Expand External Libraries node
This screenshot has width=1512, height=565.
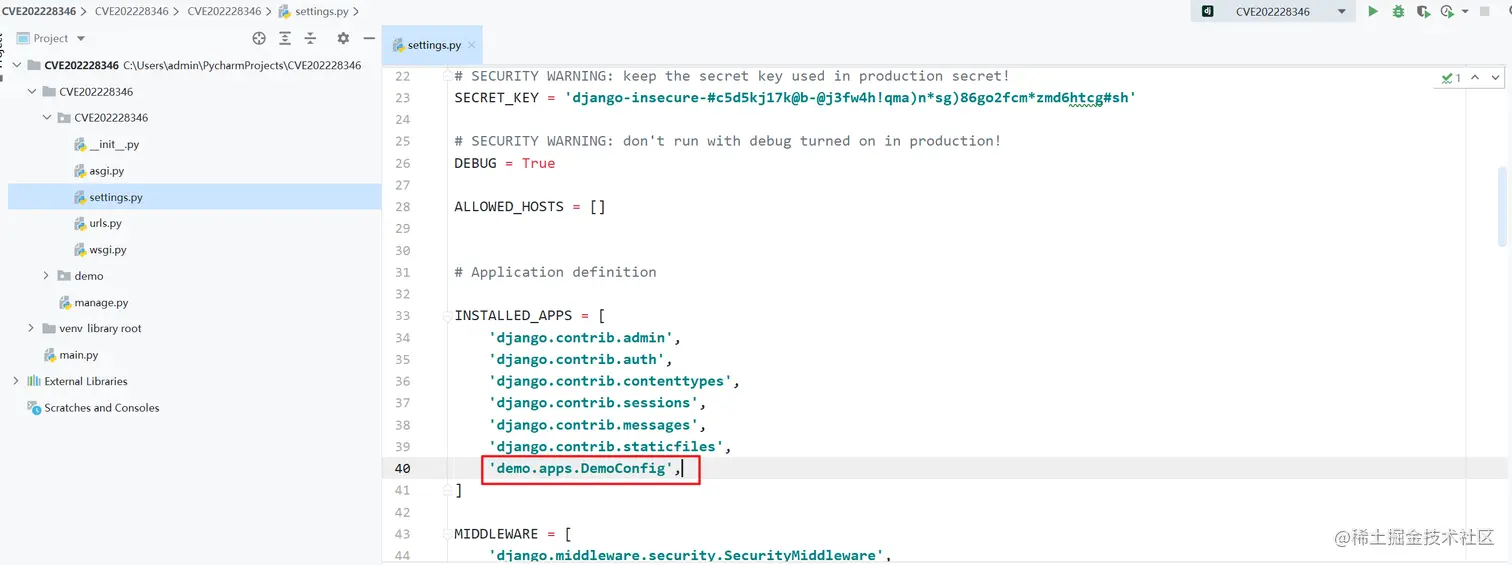tap(16, 381)
